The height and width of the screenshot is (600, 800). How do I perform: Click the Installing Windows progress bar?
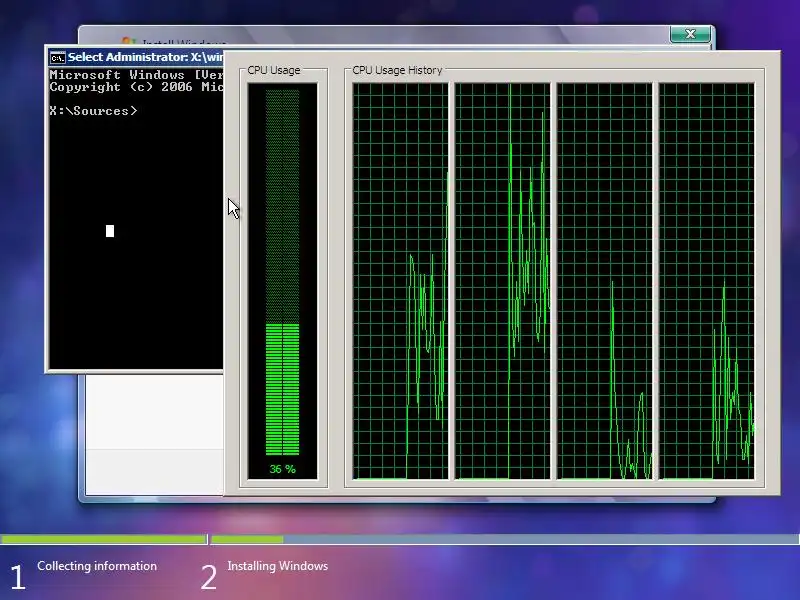(505, 539)
